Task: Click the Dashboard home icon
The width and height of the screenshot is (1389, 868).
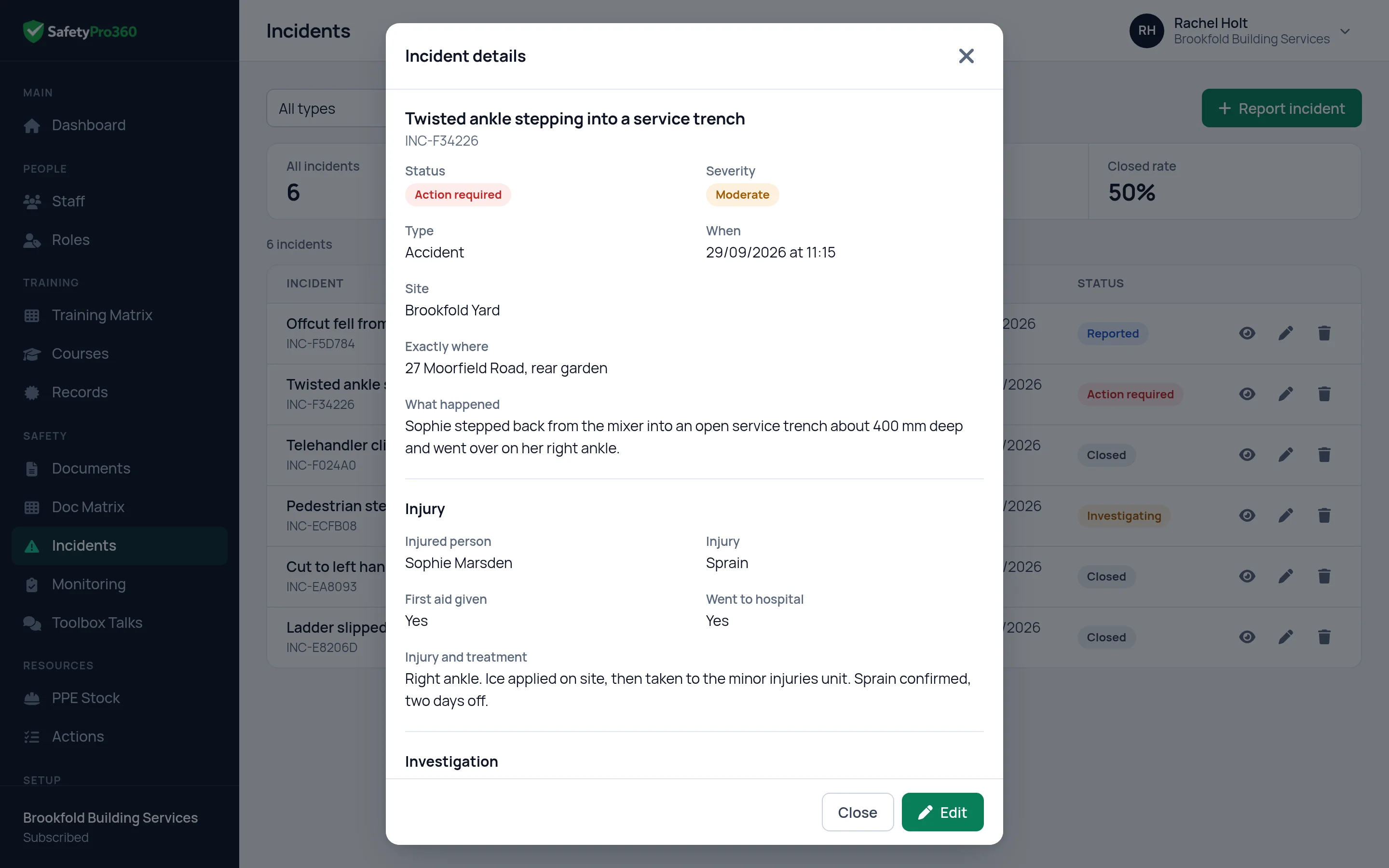Action: tap(32, 126)
